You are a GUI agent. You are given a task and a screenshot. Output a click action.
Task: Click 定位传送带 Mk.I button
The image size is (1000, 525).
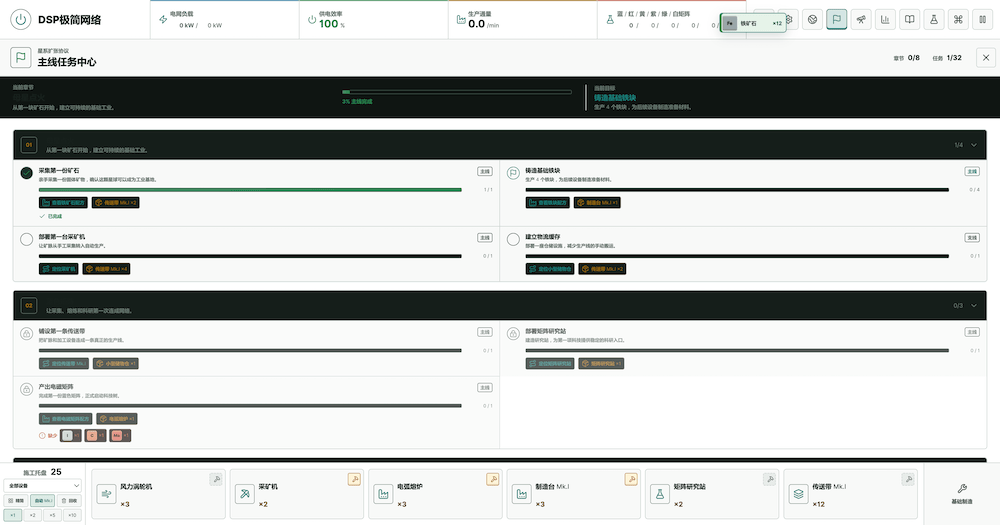[x=64, y=363]
